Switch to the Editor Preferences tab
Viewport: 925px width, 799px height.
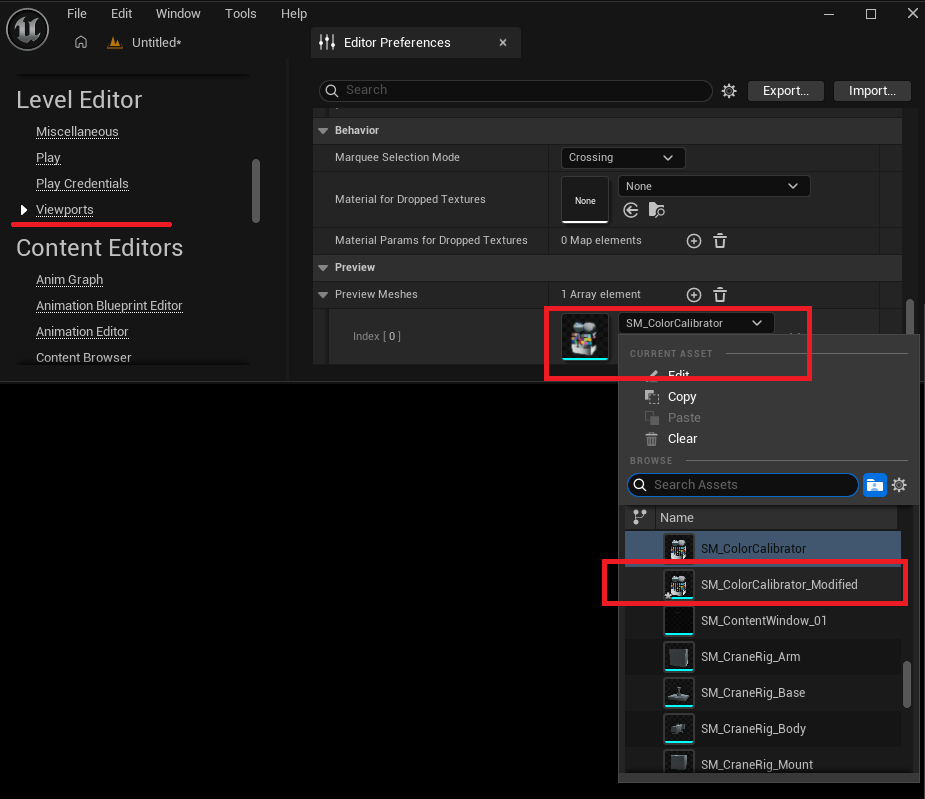point(415,42)
